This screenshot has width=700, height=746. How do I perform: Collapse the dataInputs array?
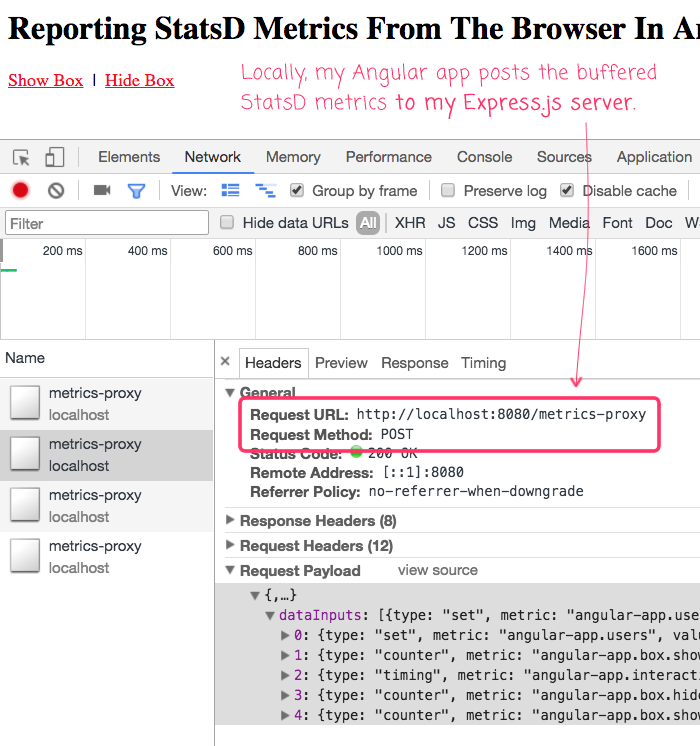point(270,616)
